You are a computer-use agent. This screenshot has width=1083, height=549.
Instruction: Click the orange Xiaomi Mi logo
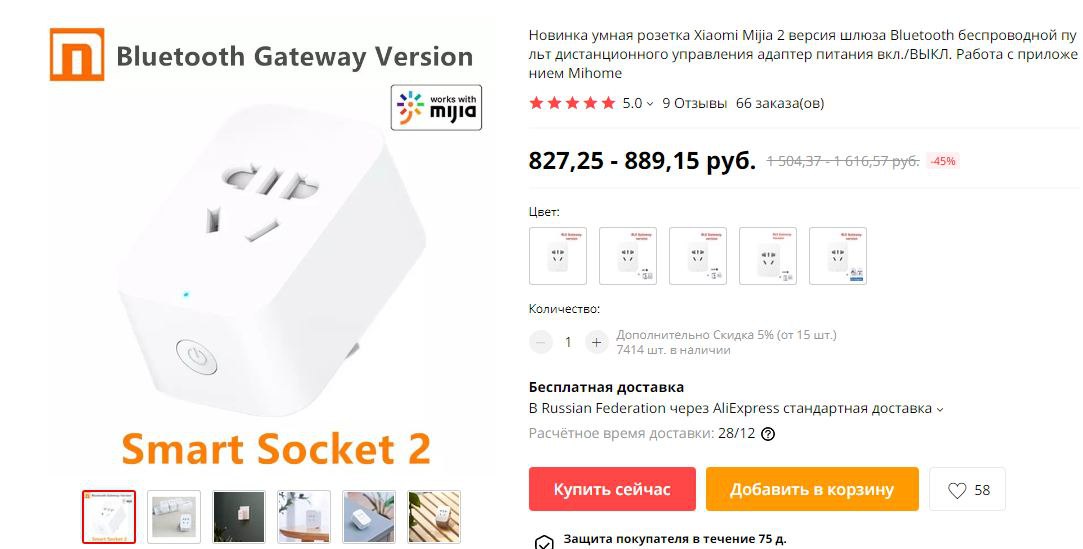(77, 55)
